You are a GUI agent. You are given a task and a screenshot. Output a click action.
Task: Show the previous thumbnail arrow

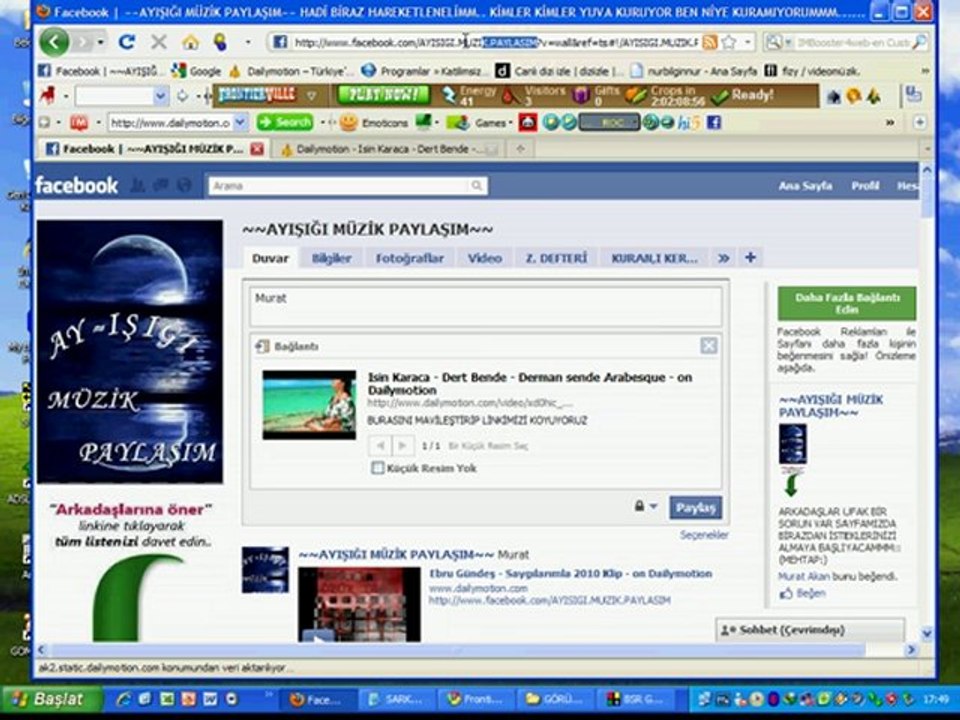[380, 445]
